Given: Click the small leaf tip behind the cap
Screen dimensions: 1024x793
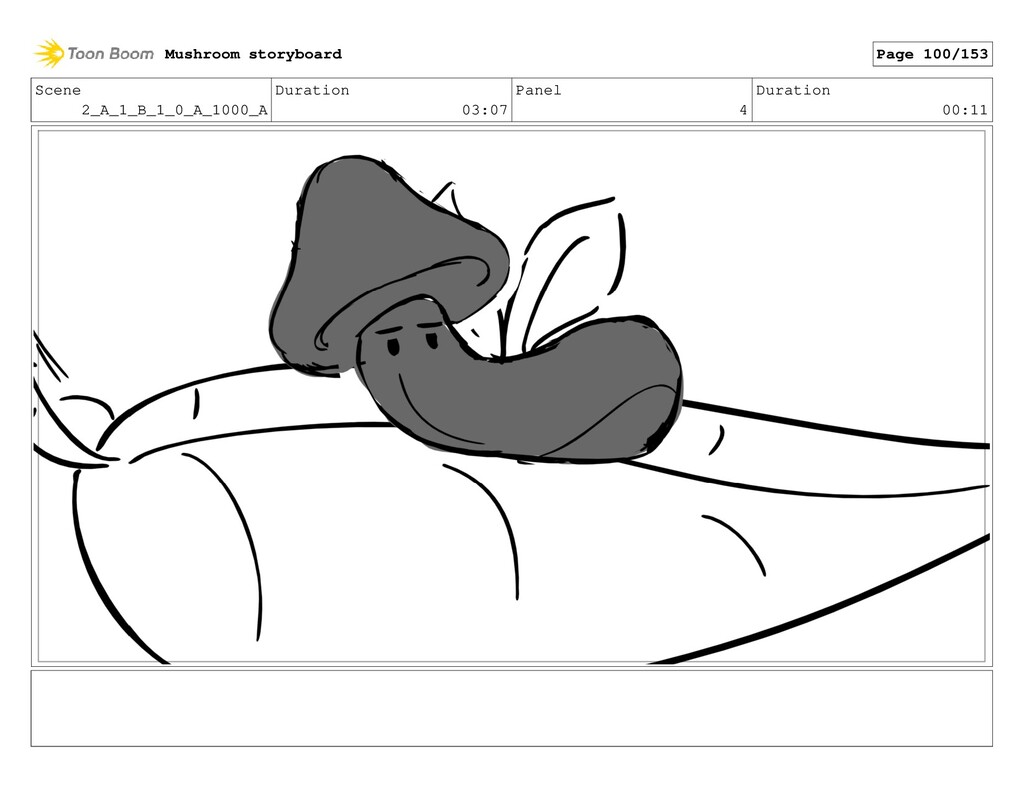Looking at the screenshot, I should tap(445, 198).
